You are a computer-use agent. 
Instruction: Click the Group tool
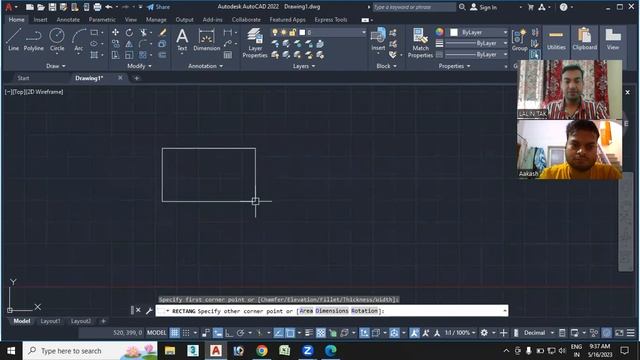[519, 40]
